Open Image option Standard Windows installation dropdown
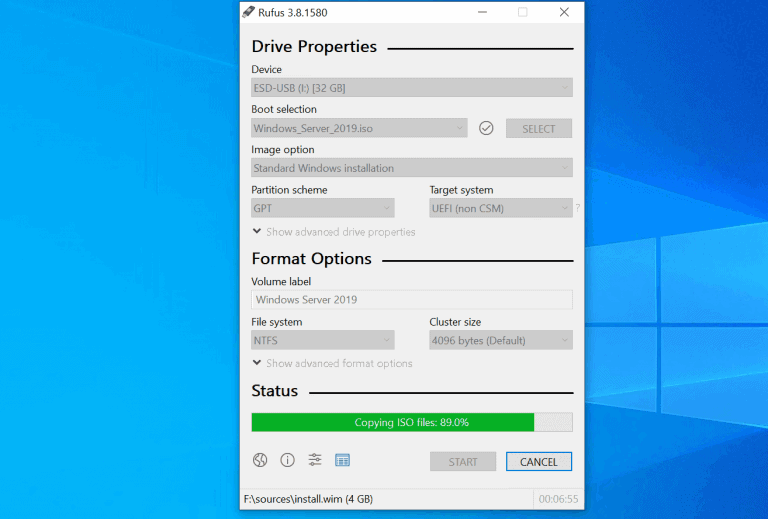Screen dimensions: 768x519 click(x=412, y=168)
